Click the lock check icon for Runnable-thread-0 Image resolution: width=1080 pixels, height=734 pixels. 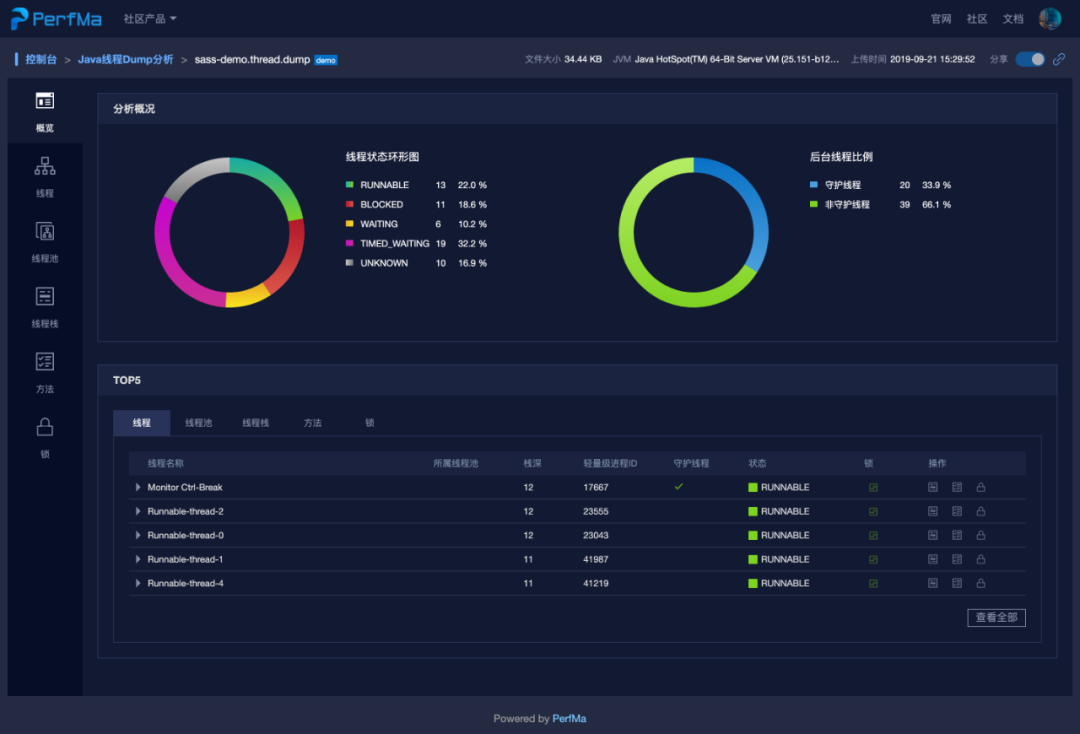tap(873, 536)
